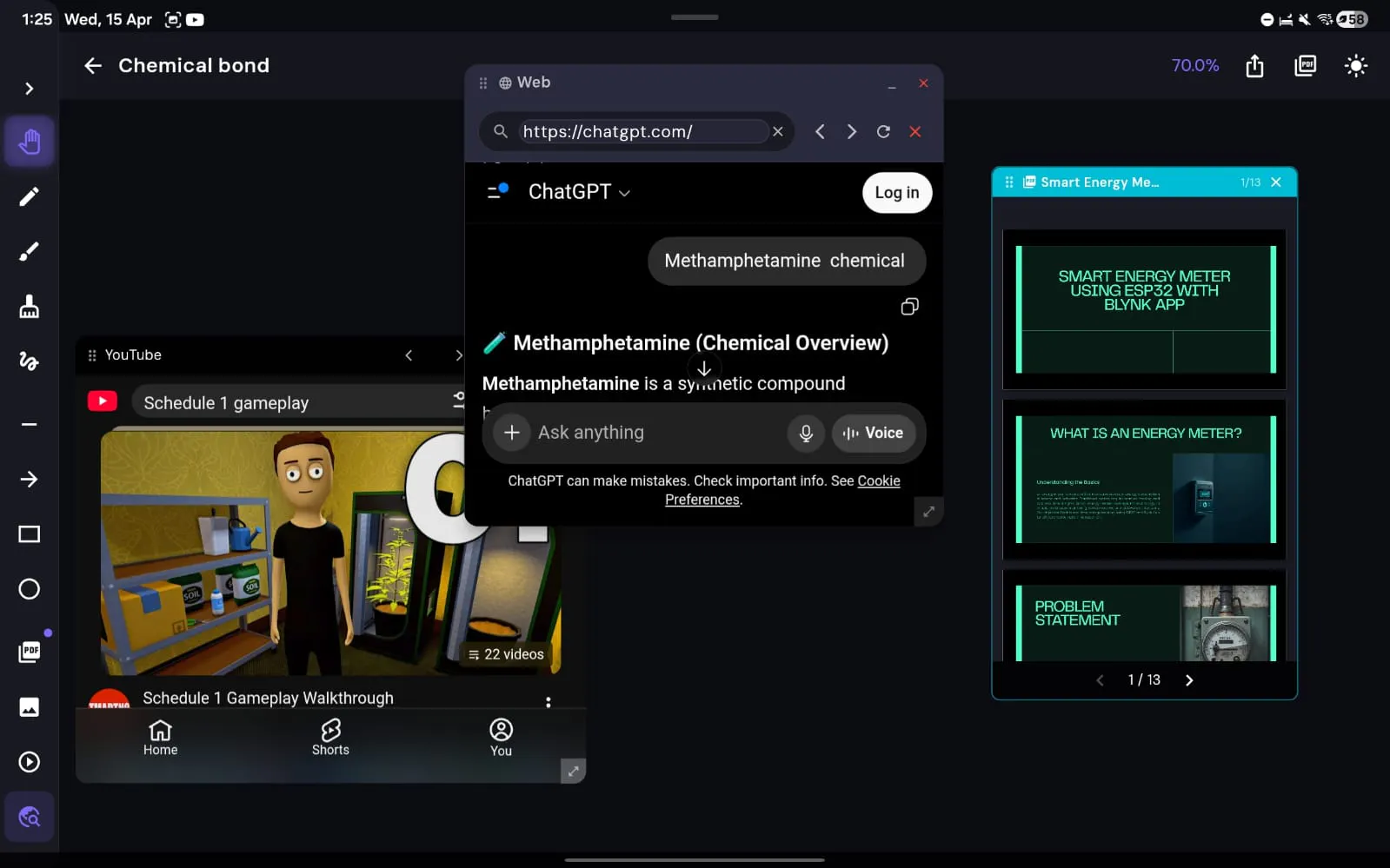Select the eraser tool
1390x868 pixels.
click(x=30, y=307)
